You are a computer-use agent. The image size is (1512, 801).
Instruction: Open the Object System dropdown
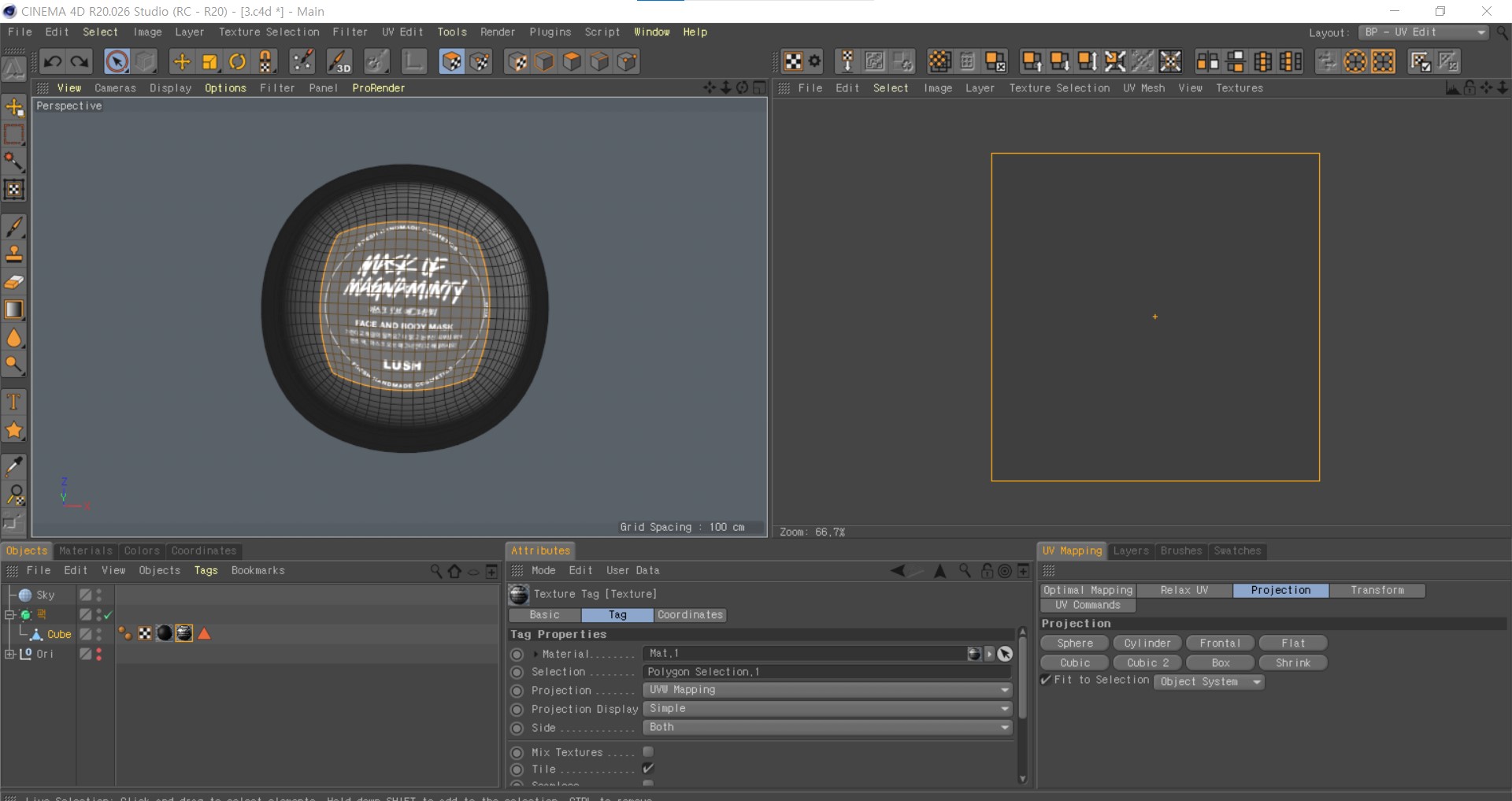pos(1210,682)
